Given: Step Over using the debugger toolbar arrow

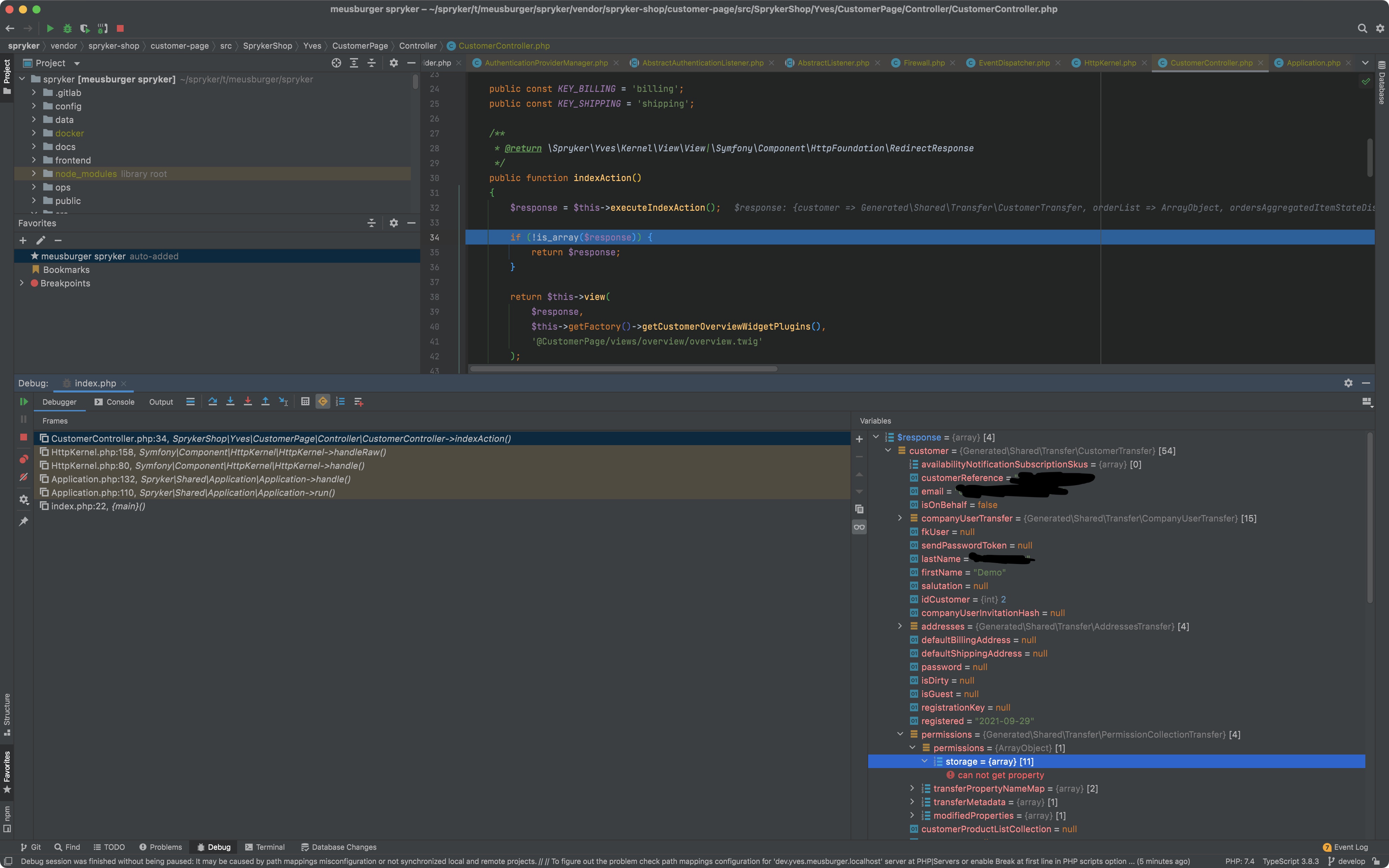Looking at the screenshot, I should [x=212, y=402].
